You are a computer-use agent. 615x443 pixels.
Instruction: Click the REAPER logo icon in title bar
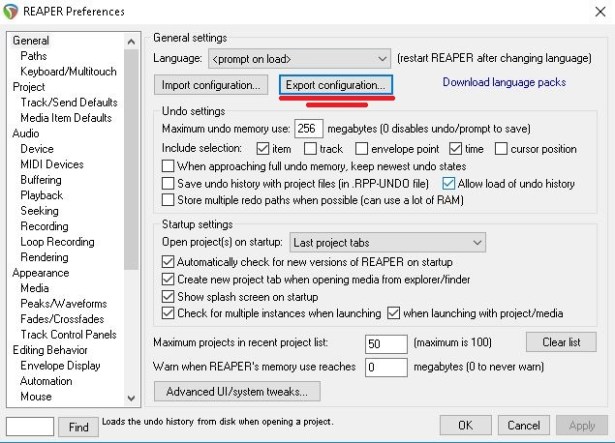point(12,11)
